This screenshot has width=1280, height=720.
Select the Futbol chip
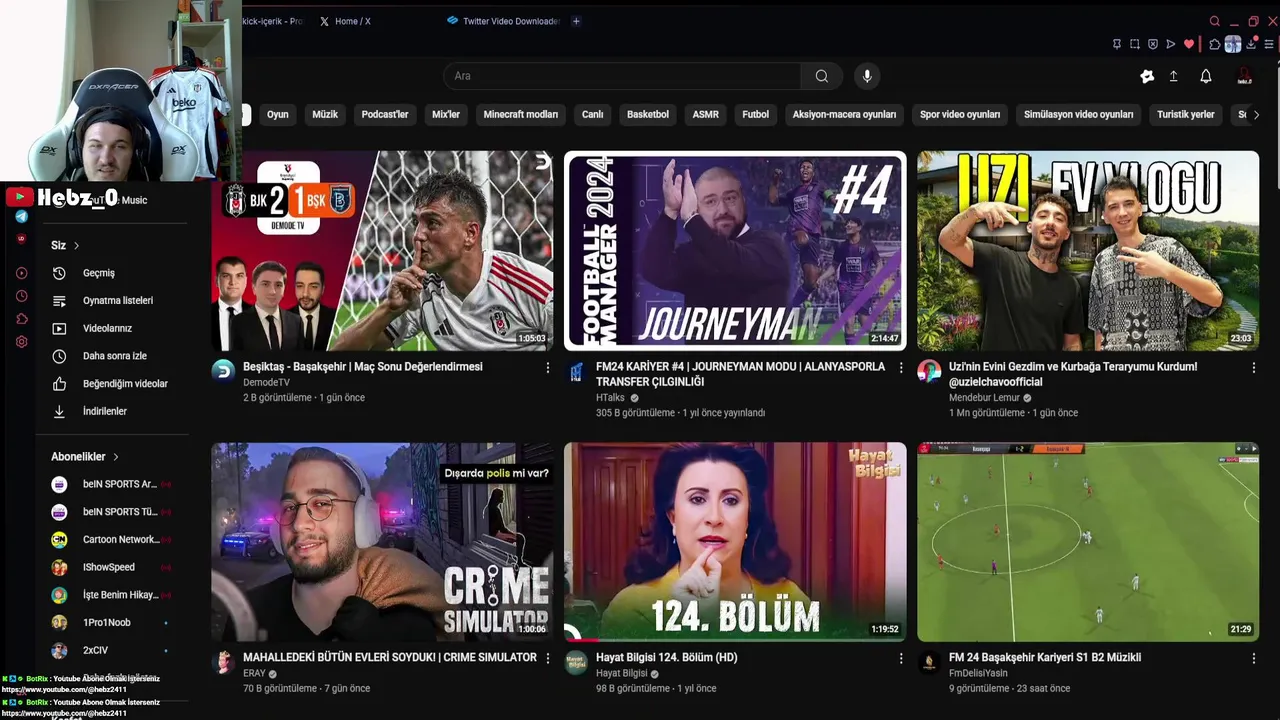click(756, 115)
